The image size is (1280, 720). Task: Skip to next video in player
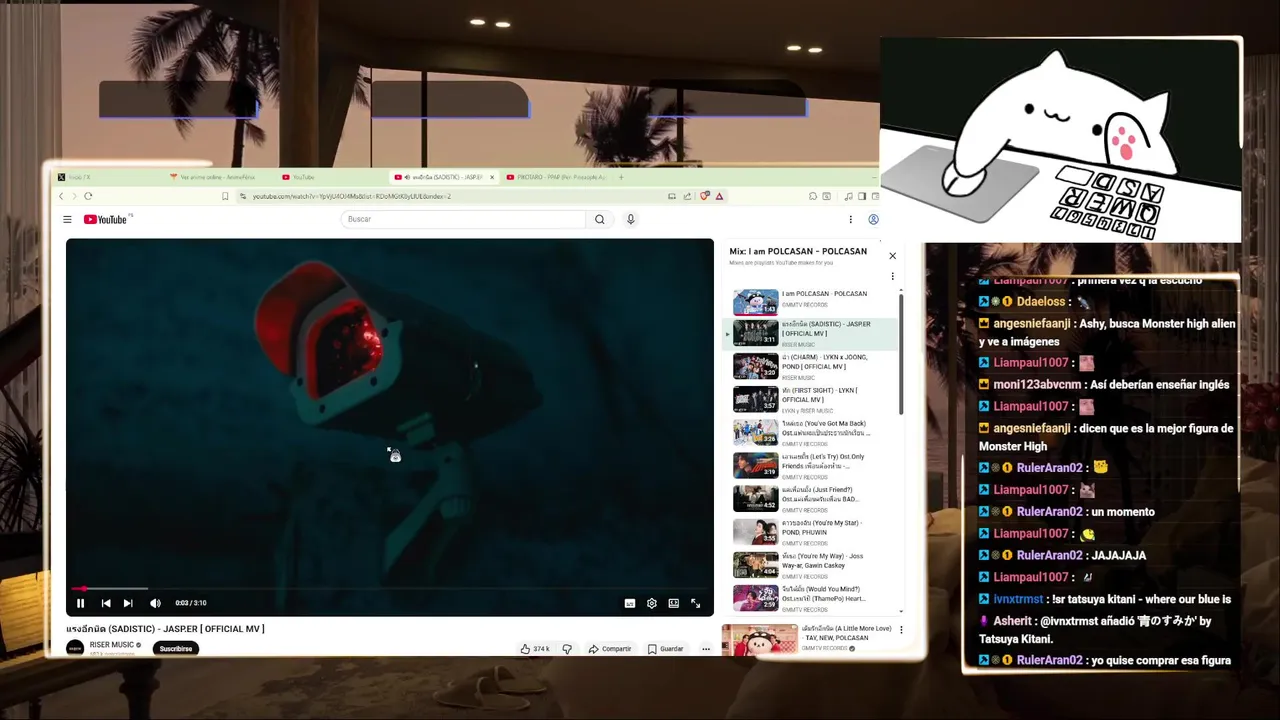coord(128,603)
